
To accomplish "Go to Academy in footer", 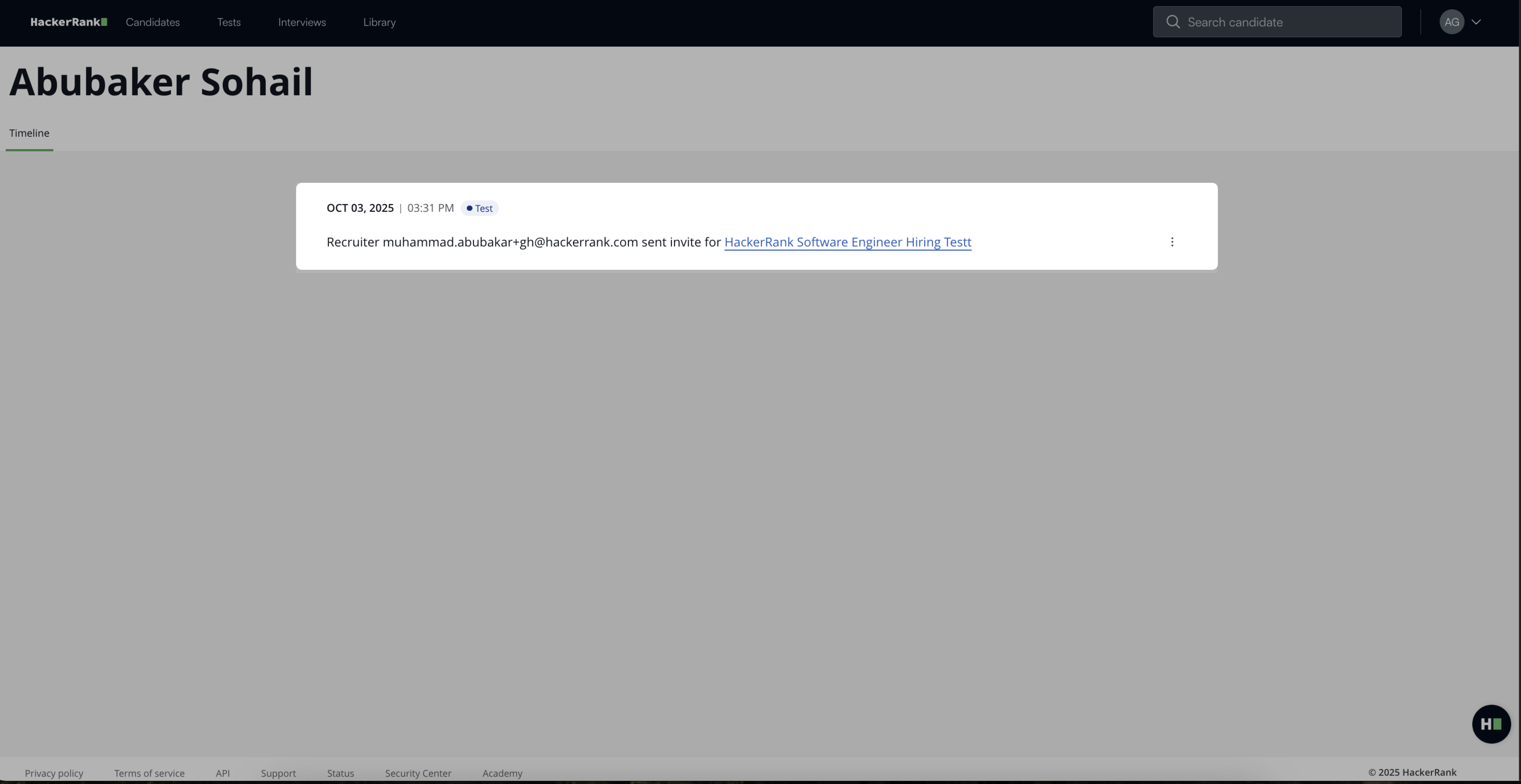I will pos(502,773).
